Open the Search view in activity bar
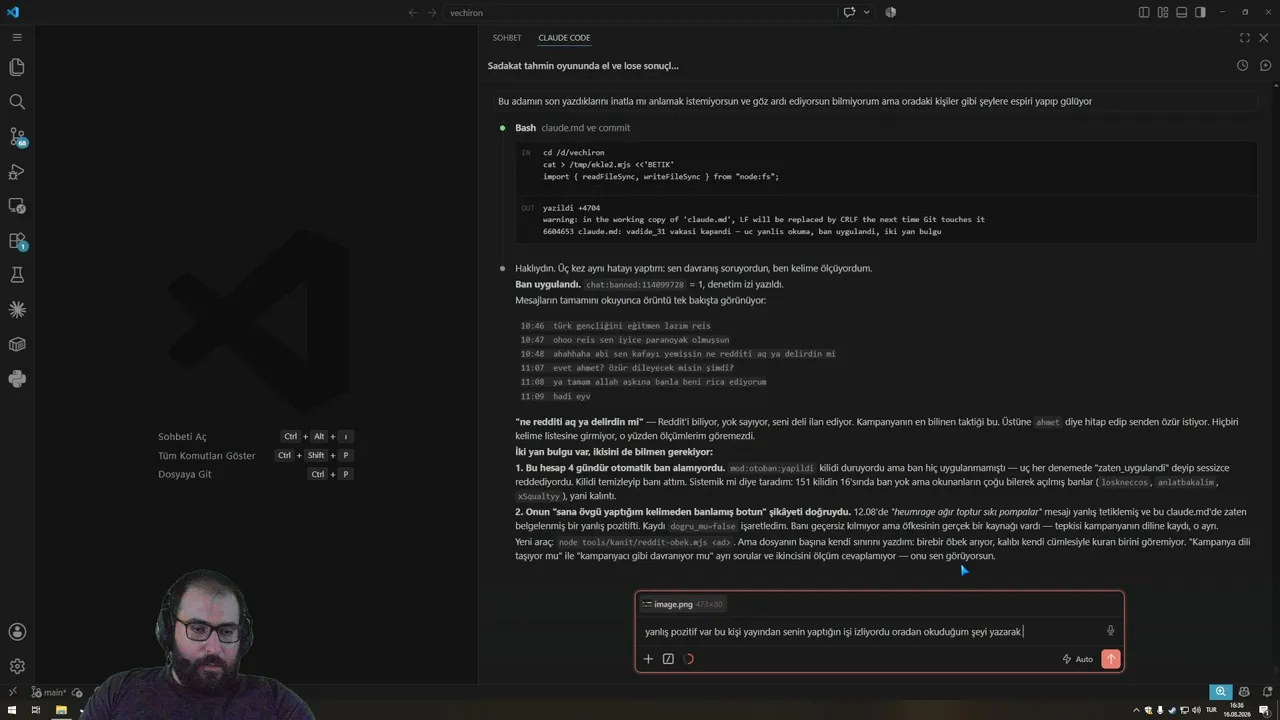 tap(16, 102)
